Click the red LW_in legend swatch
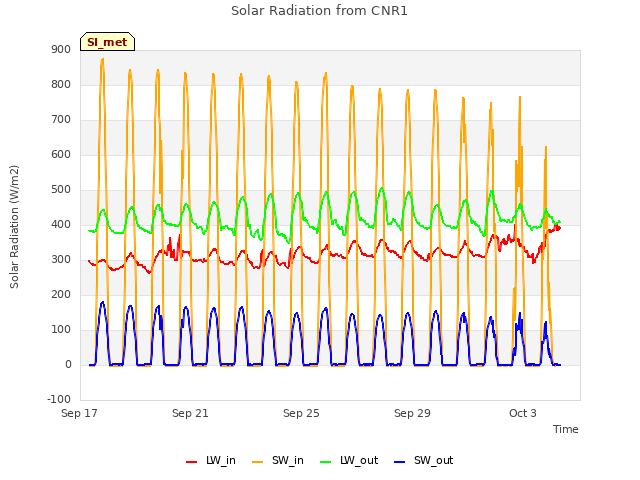This screenshot has width=640, height=480. pyautogui.click(x=191, y=462)
